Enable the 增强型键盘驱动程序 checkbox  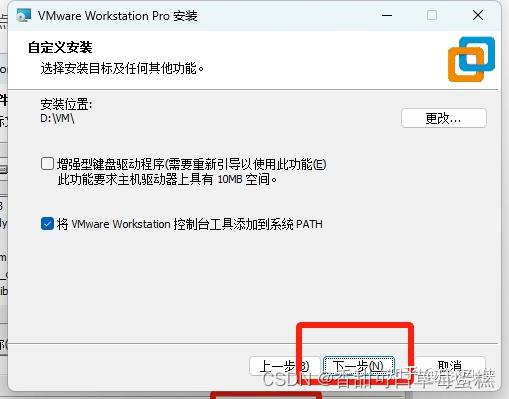tap(47, 164)
